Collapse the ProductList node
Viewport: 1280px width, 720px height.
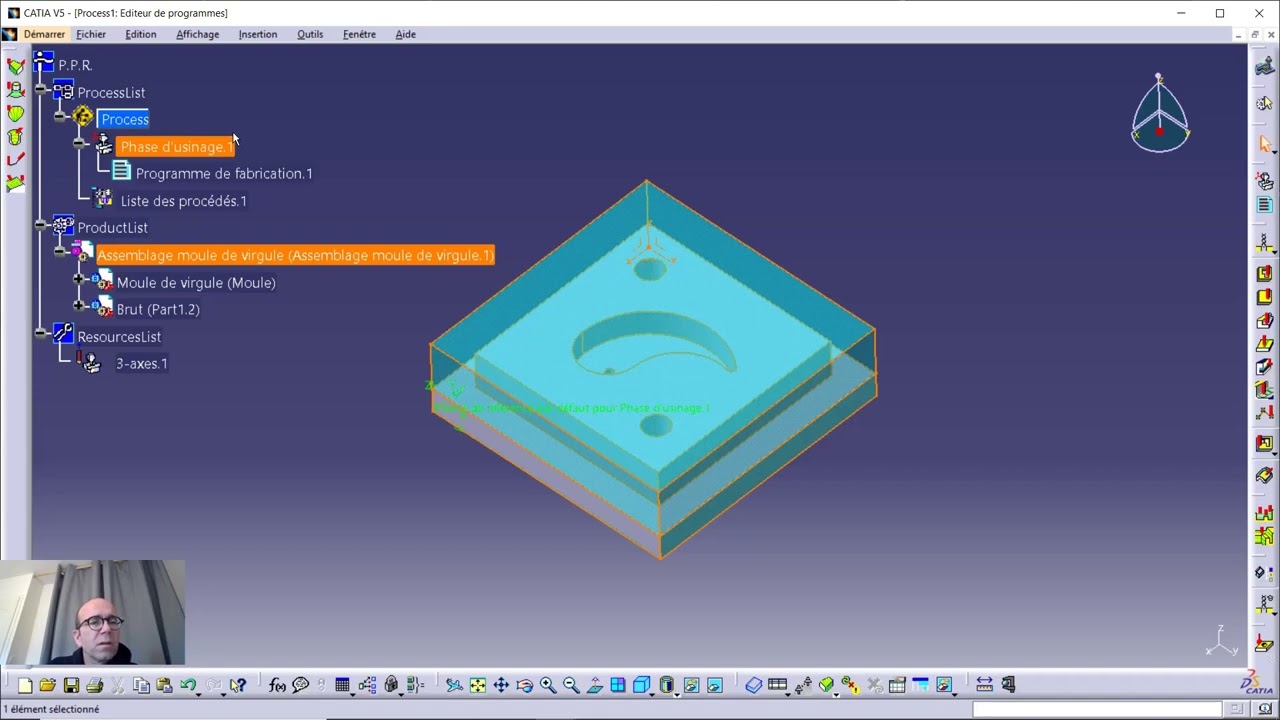[x=42, y=225]
